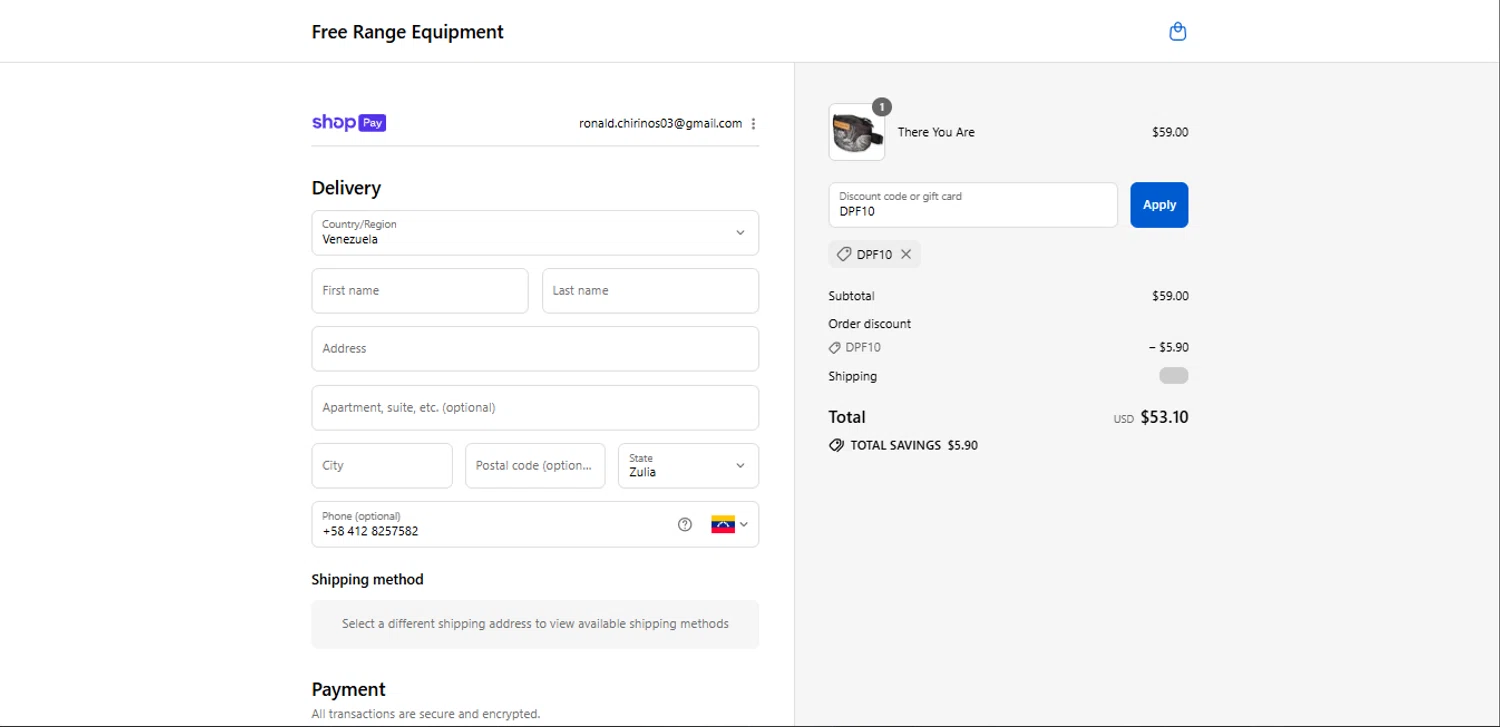
Task: Click the Order discount label
Action: pos(869,324)
